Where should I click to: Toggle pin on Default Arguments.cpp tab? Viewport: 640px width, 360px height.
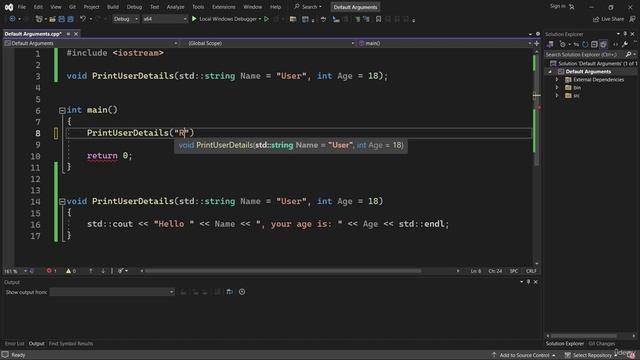click(68, 34)
